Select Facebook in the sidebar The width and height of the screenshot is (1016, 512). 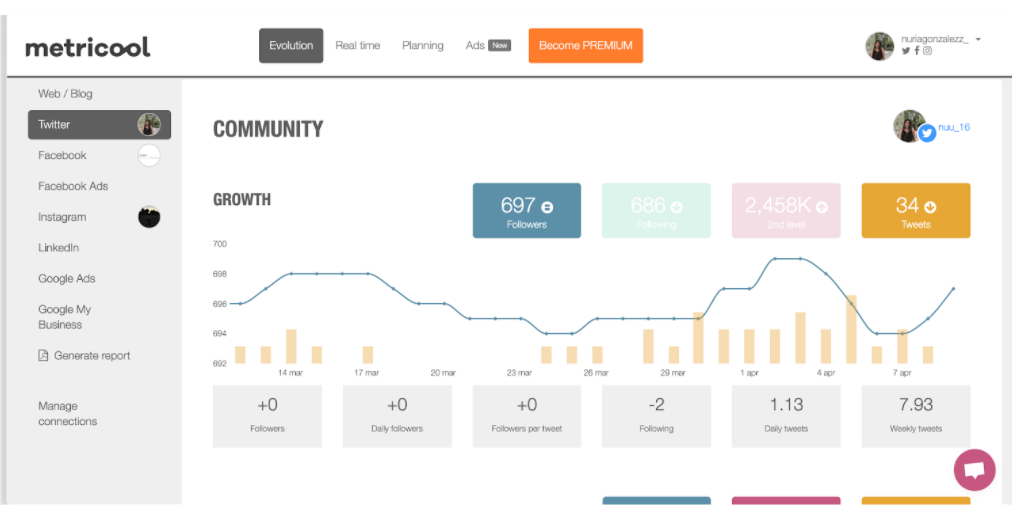click(x=62, y=156)
